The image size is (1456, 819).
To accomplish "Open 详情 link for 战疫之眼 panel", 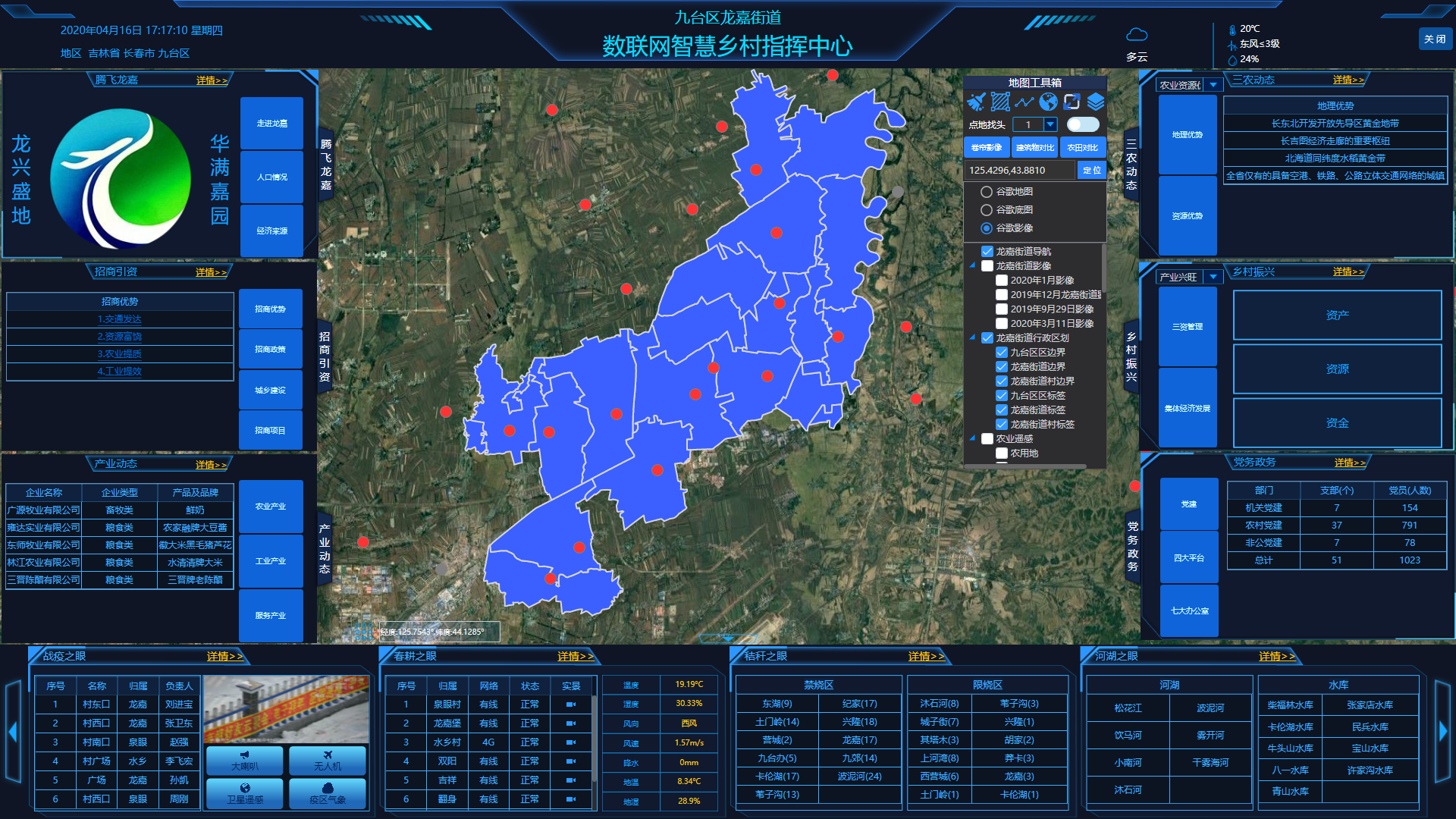I will pyautogui.click(x=224, y=657).
